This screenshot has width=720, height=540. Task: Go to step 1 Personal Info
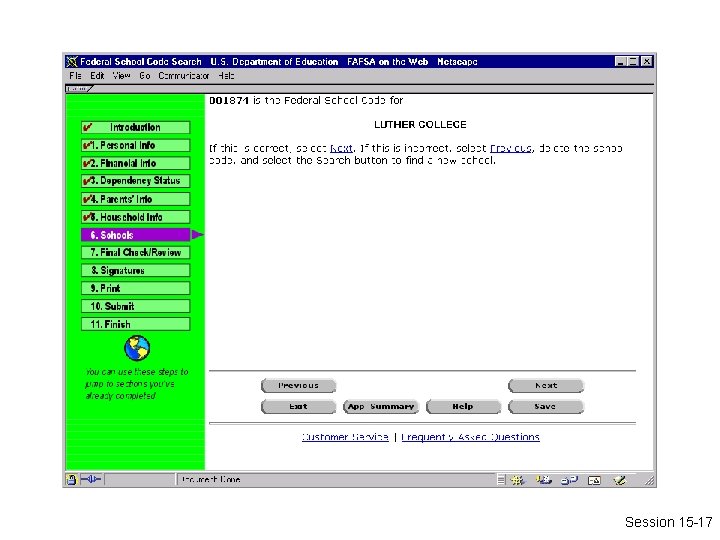point(135,145)
